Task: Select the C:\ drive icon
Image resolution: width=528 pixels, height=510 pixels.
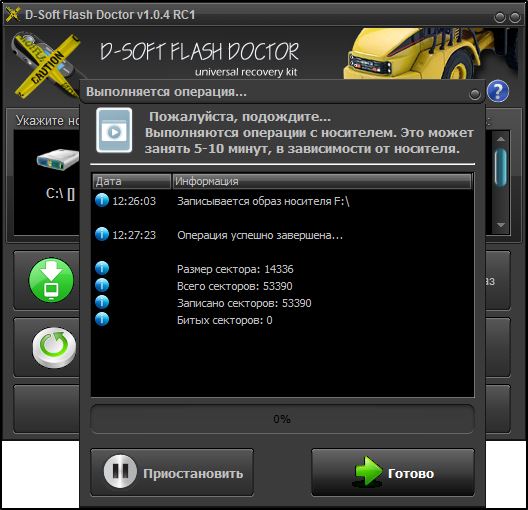Action: tap(58, 159)
